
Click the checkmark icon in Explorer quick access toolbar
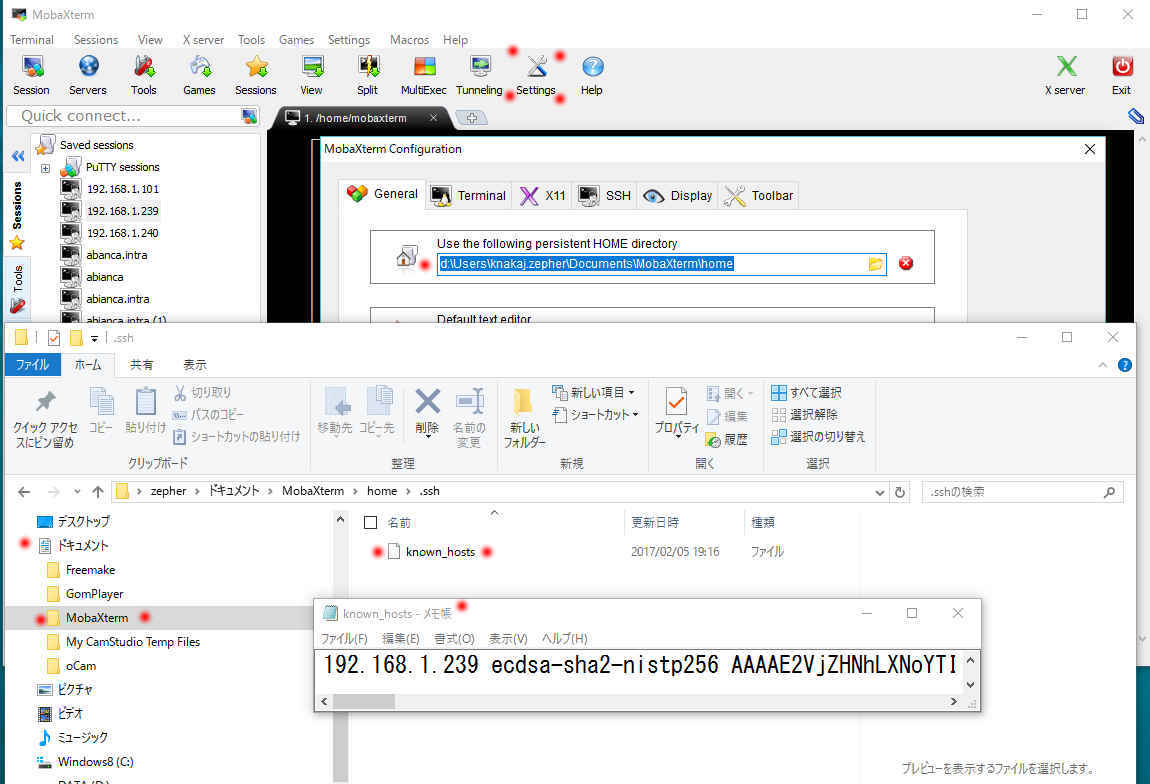pos(54,338)
